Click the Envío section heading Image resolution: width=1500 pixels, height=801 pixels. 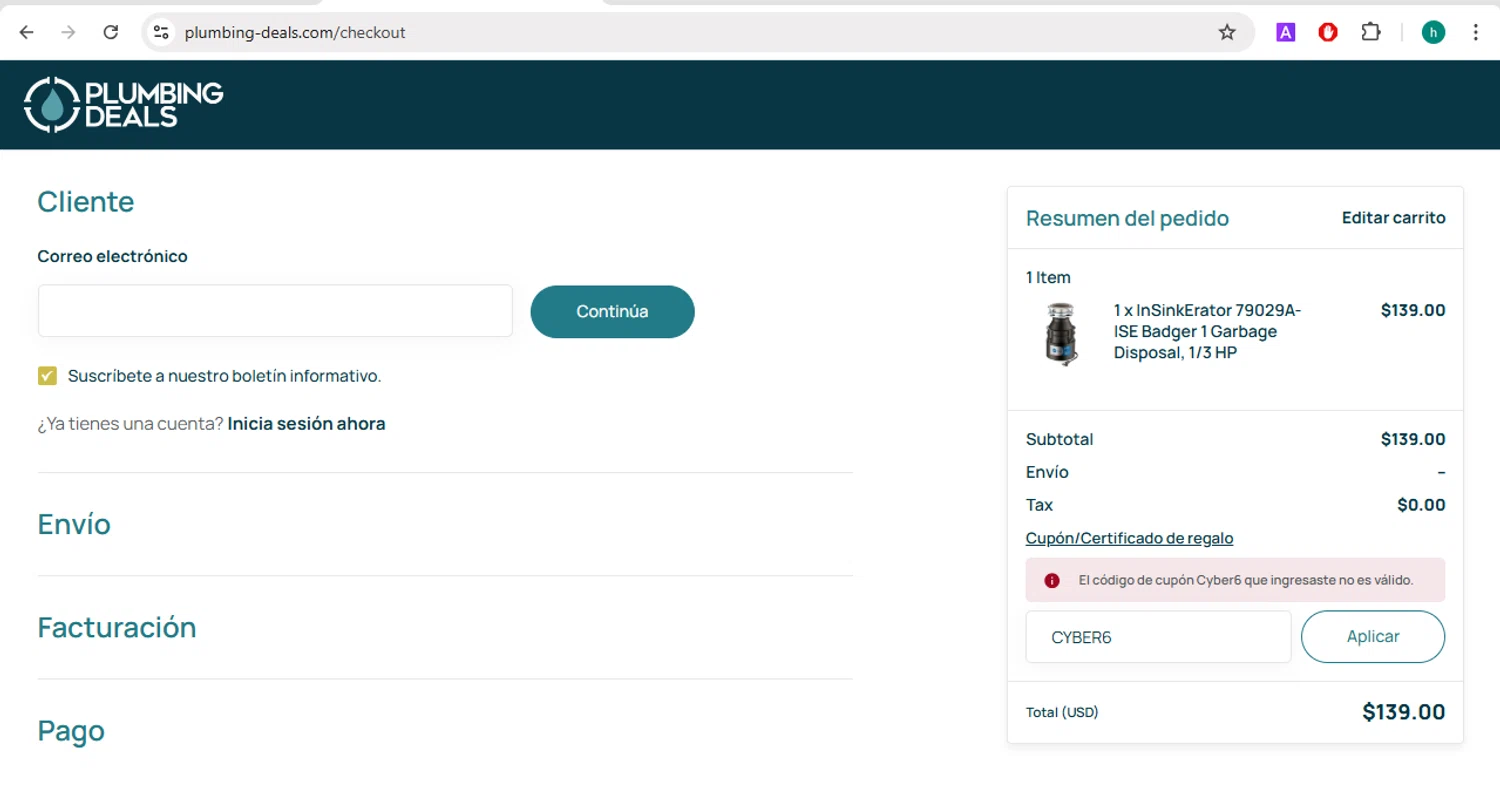point(74,524)
